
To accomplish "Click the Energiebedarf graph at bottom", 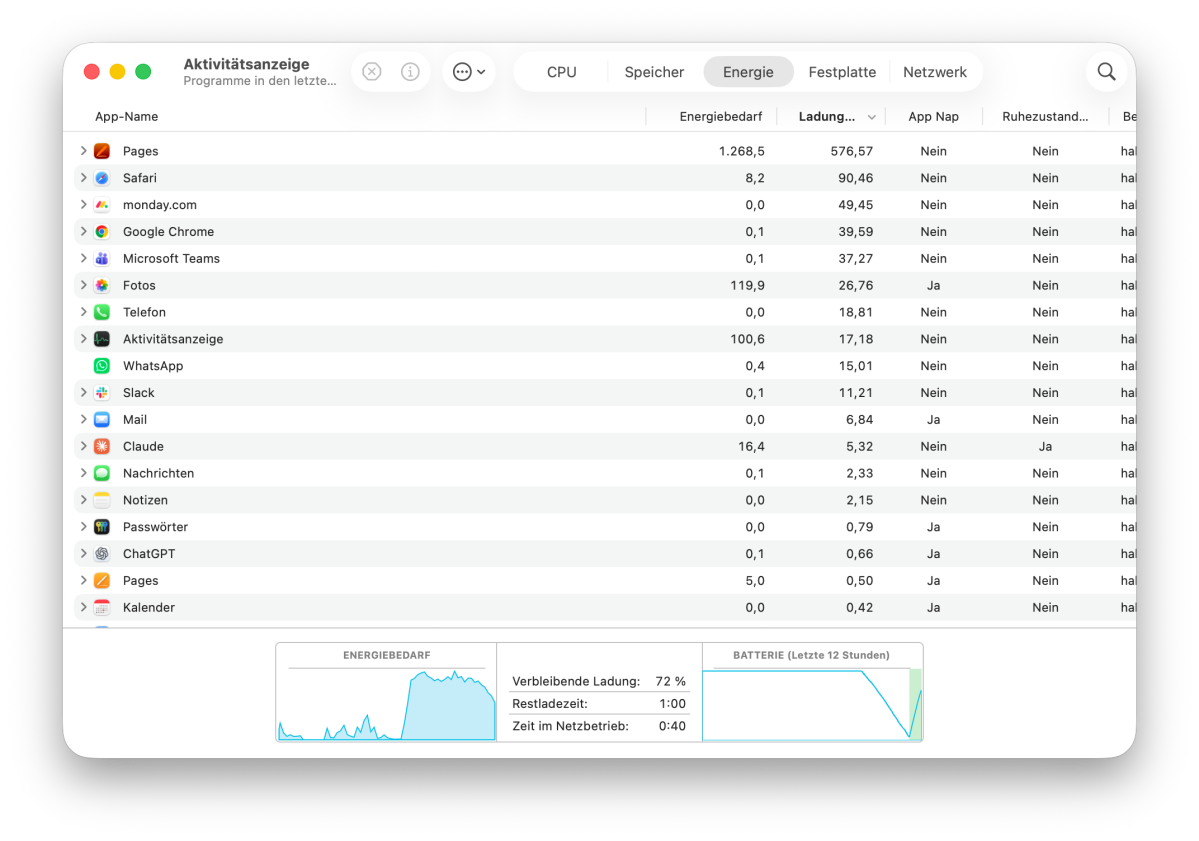I will [387, 703].
